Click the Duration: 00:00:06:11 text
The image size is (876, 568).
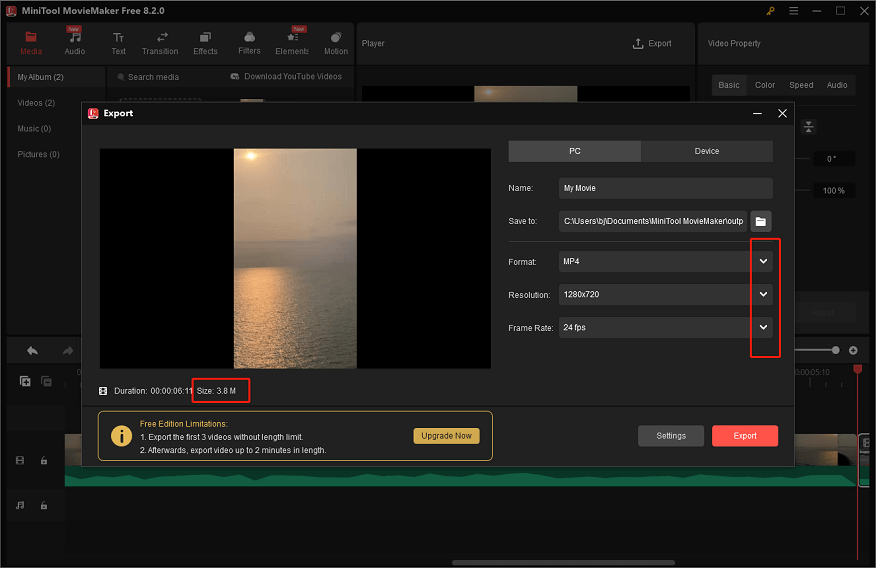[x=153, y=391]
